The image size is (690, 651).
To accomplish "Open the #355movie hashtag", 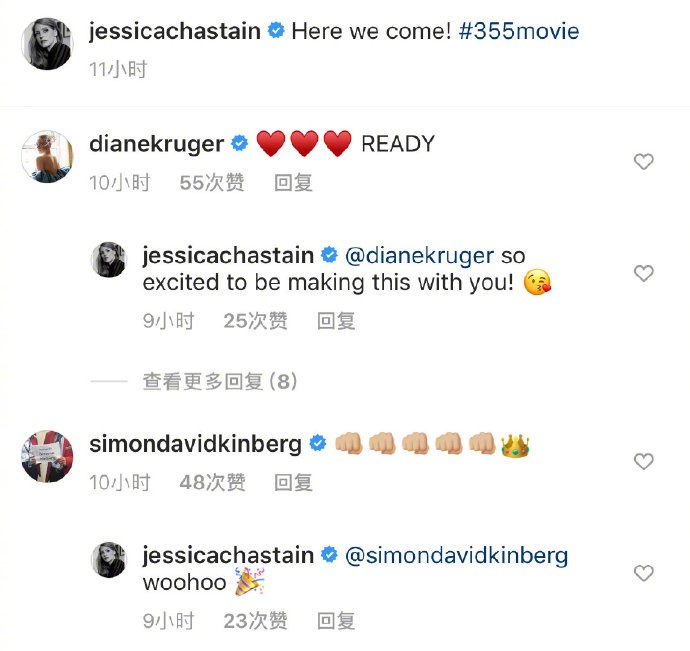I will point(520,31).
